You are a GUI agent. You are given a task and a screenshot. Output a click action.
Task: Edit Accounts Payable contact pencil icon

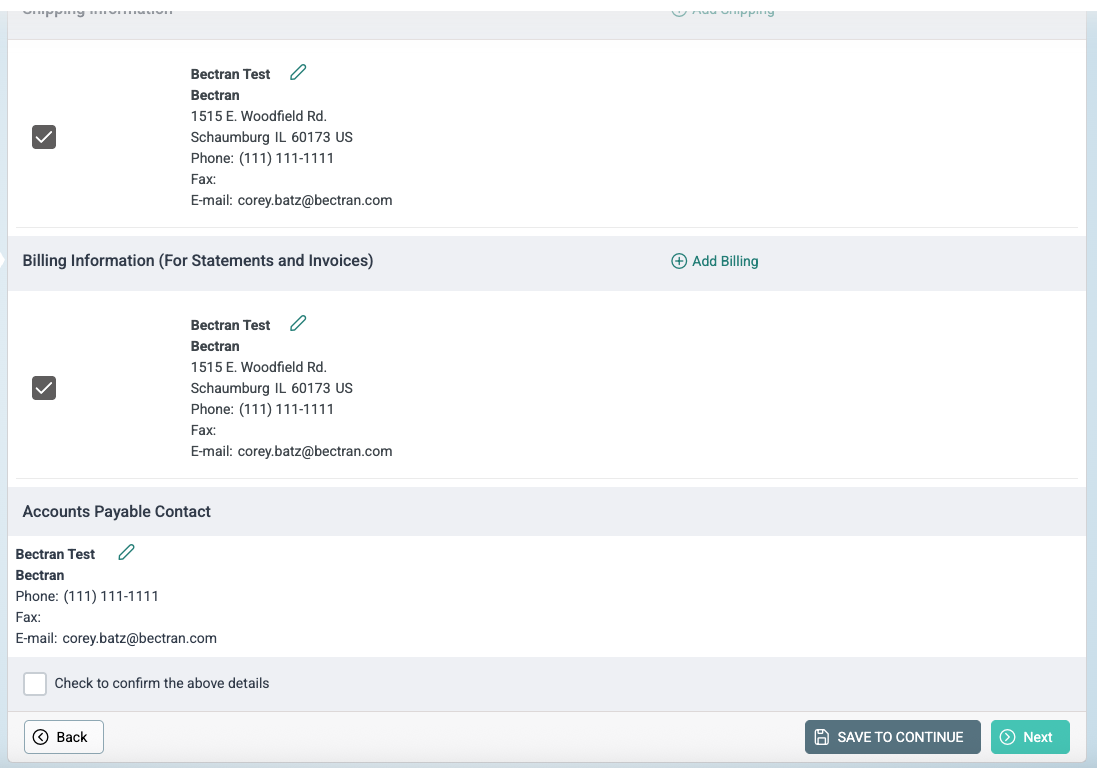(126, 552)
